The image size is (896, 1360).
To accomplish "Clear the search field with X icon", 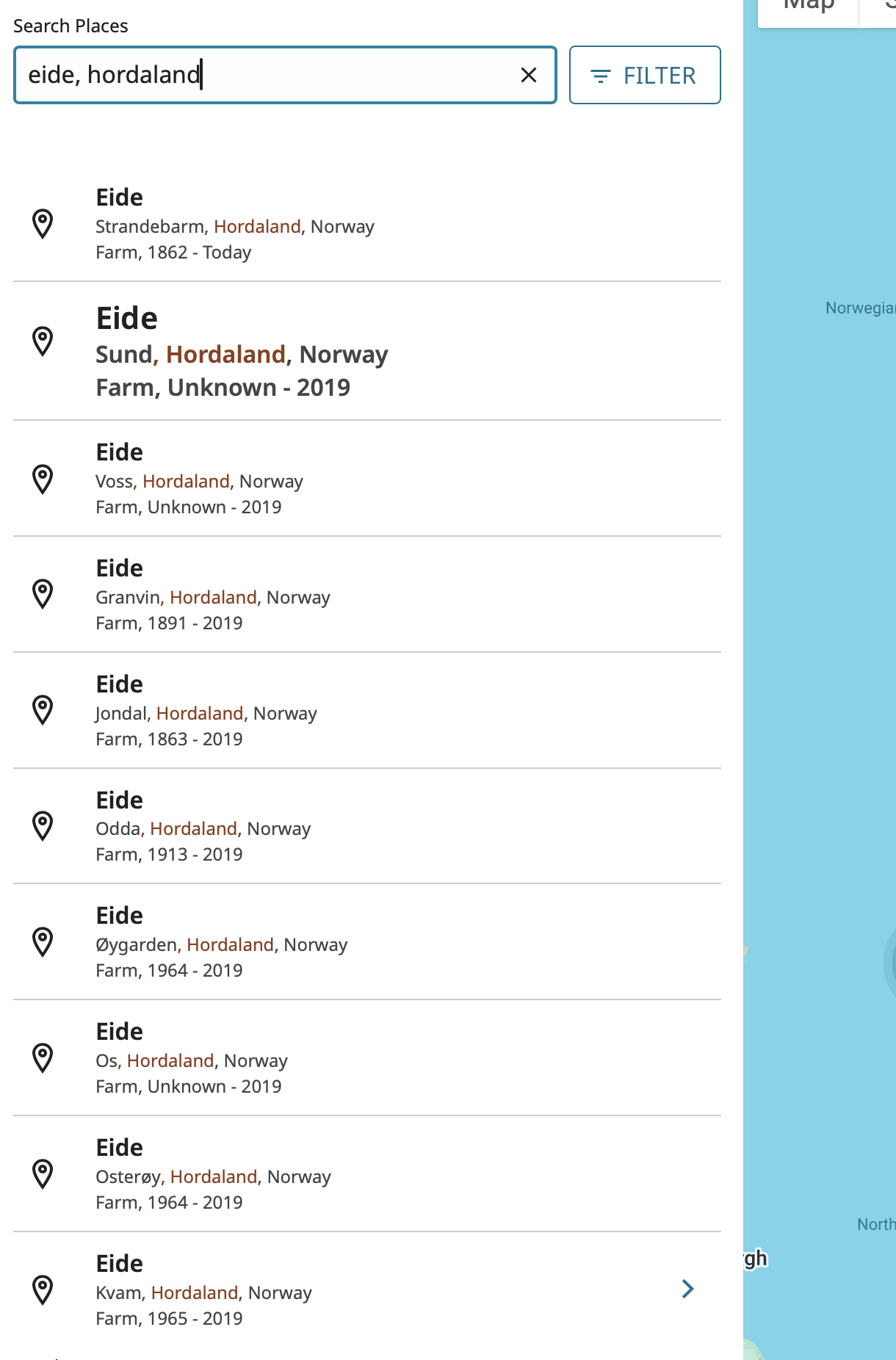I will [x=529, y=75].
